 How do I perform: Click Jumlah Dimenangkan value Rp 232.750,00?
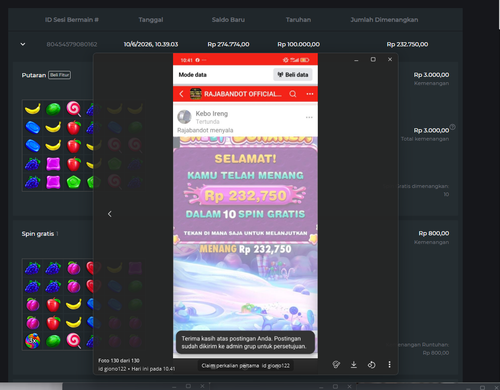tap(407, 44)
